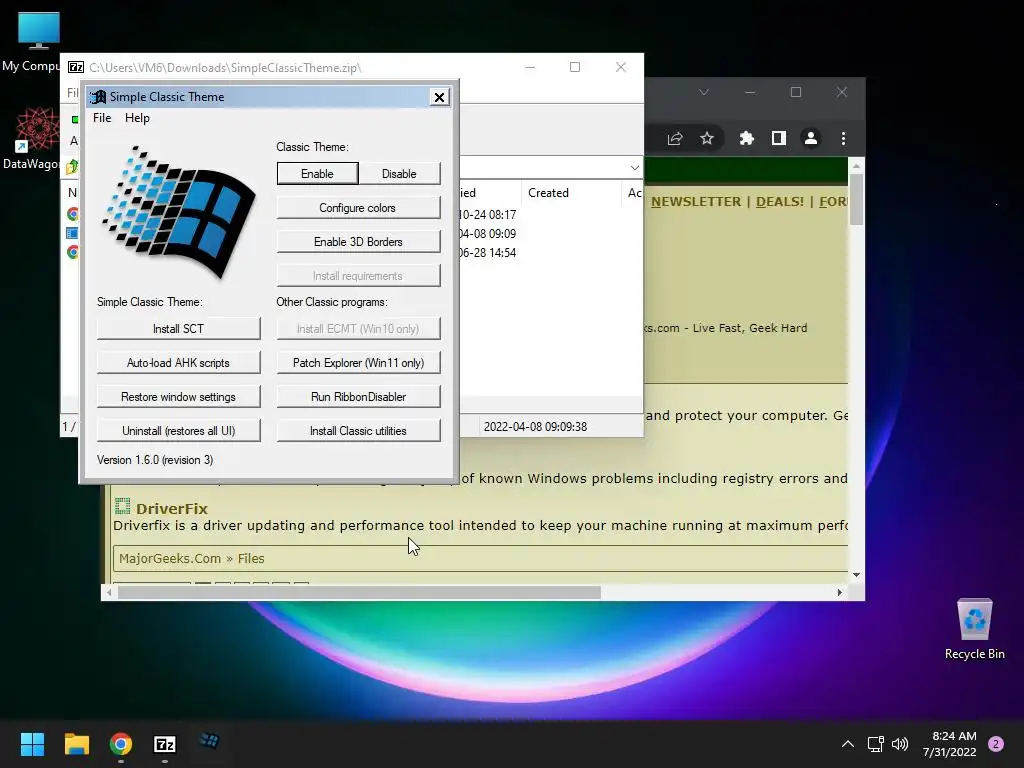The height and width of the screenshot is (768, 1024).
Task: Click MajorGeeks.Com breadcrumb link
Action: tap(170, 558)
